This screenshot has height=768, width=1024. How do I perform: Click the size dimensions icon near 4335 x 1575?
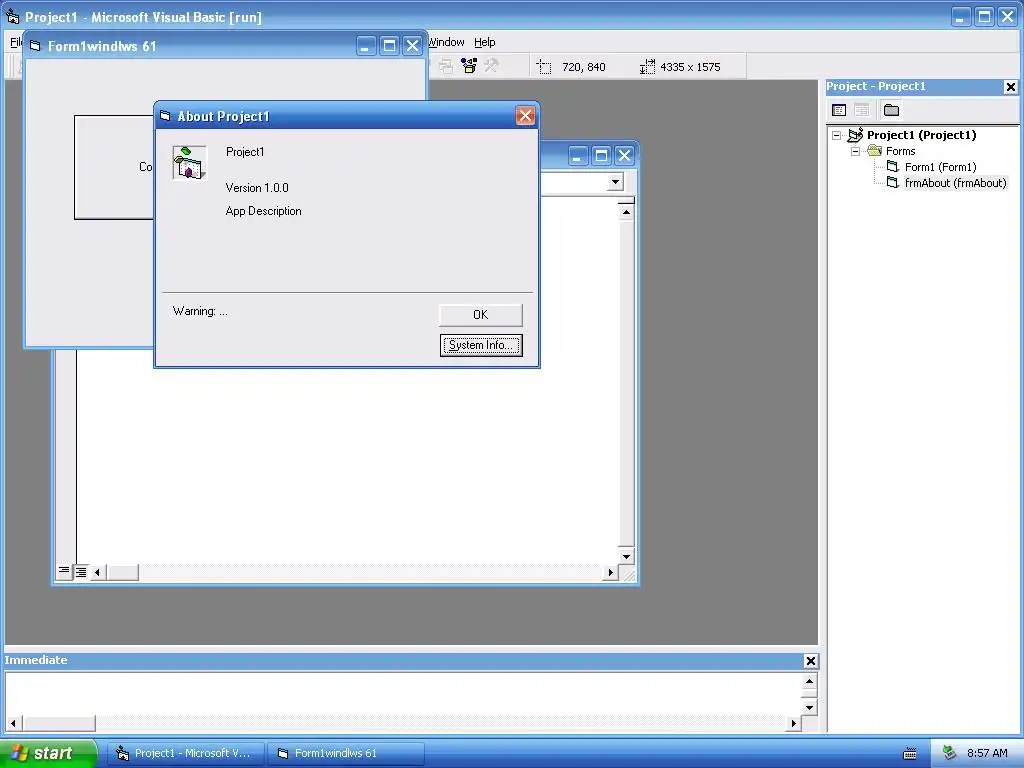coord(647,67)
